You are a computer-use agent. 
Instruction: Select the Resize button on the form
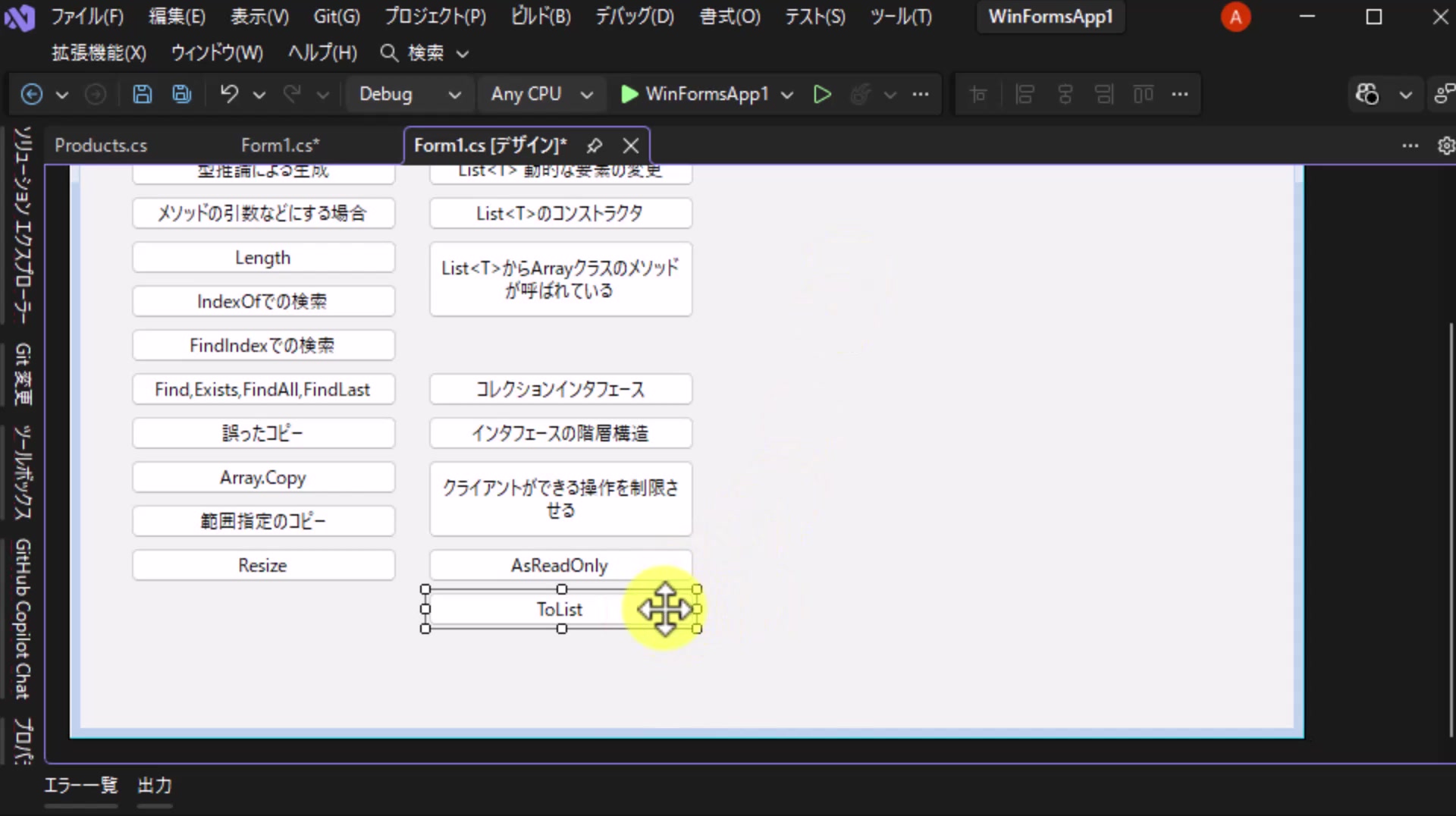pos(263,566)
